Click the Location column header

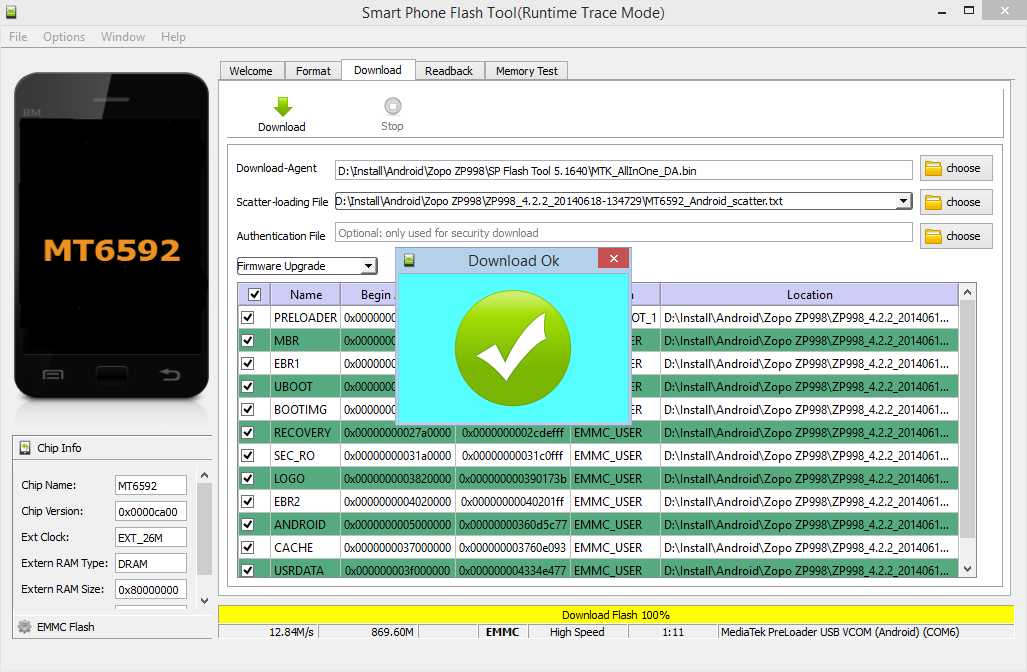click(810, 295)
